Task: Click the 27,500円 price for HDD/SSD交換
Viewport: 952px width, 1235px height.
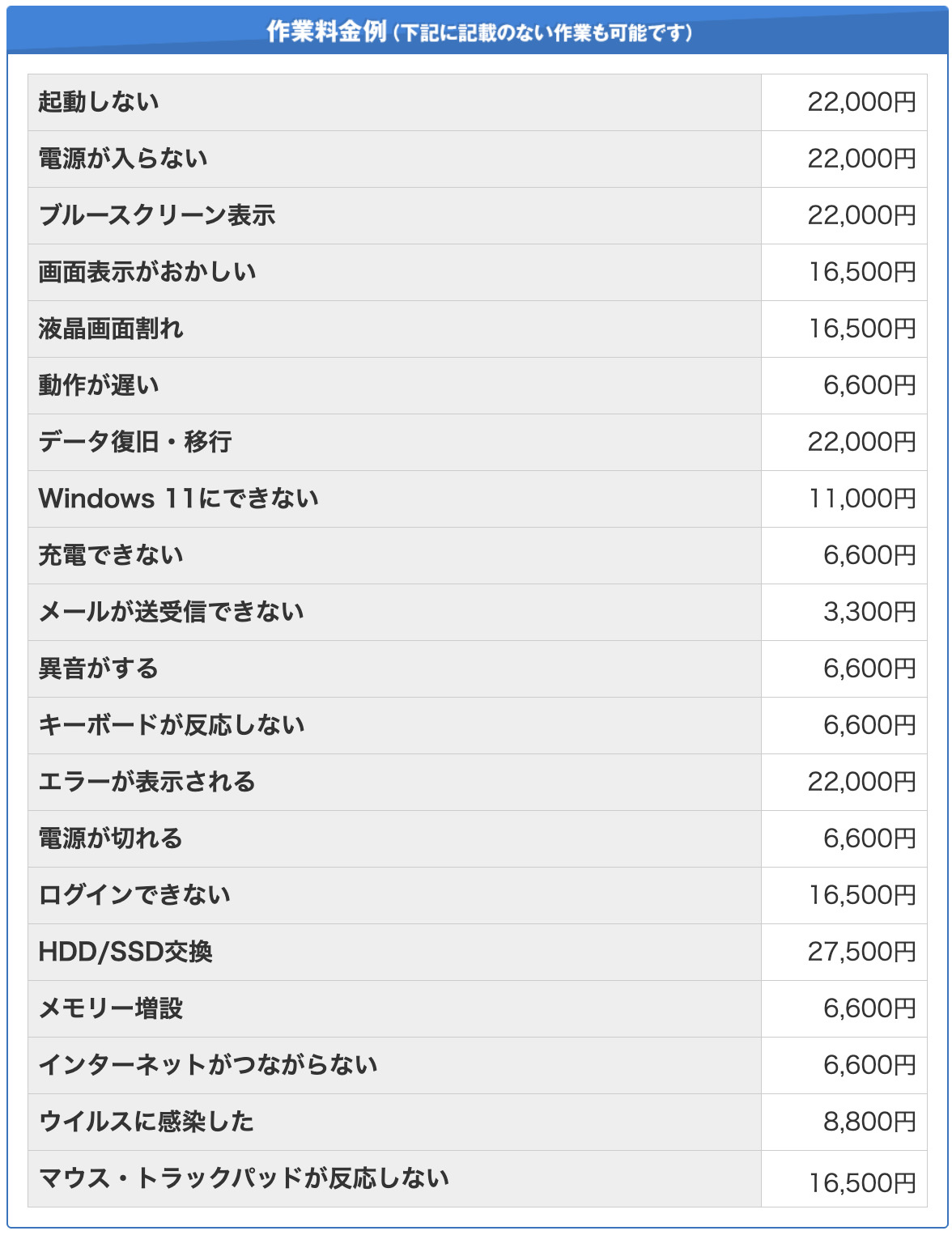Action: (x=861, y=952)
